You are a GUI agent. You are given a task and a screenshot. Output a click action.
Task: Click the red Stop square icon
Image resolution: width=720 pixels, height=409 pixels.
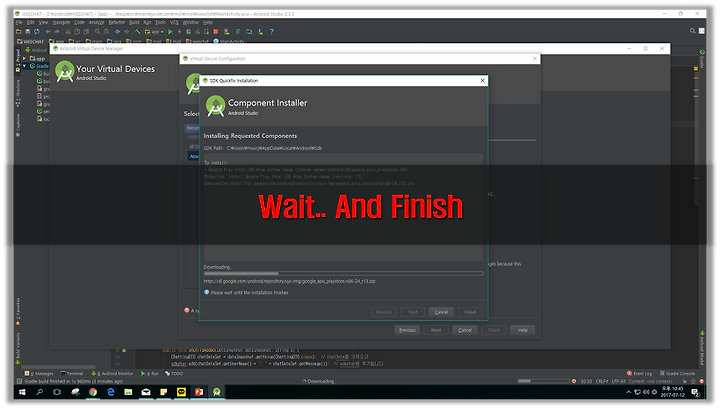click(215, 32)
